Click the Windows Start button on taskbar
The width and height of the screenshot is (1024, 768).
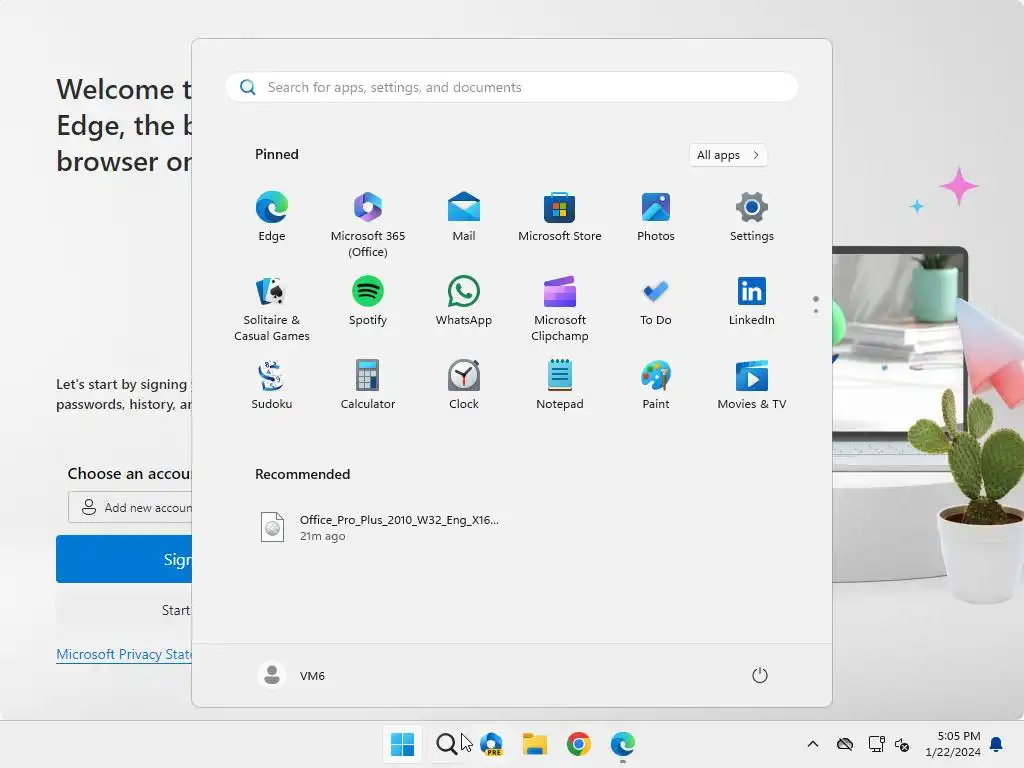[x=402, y=744]
